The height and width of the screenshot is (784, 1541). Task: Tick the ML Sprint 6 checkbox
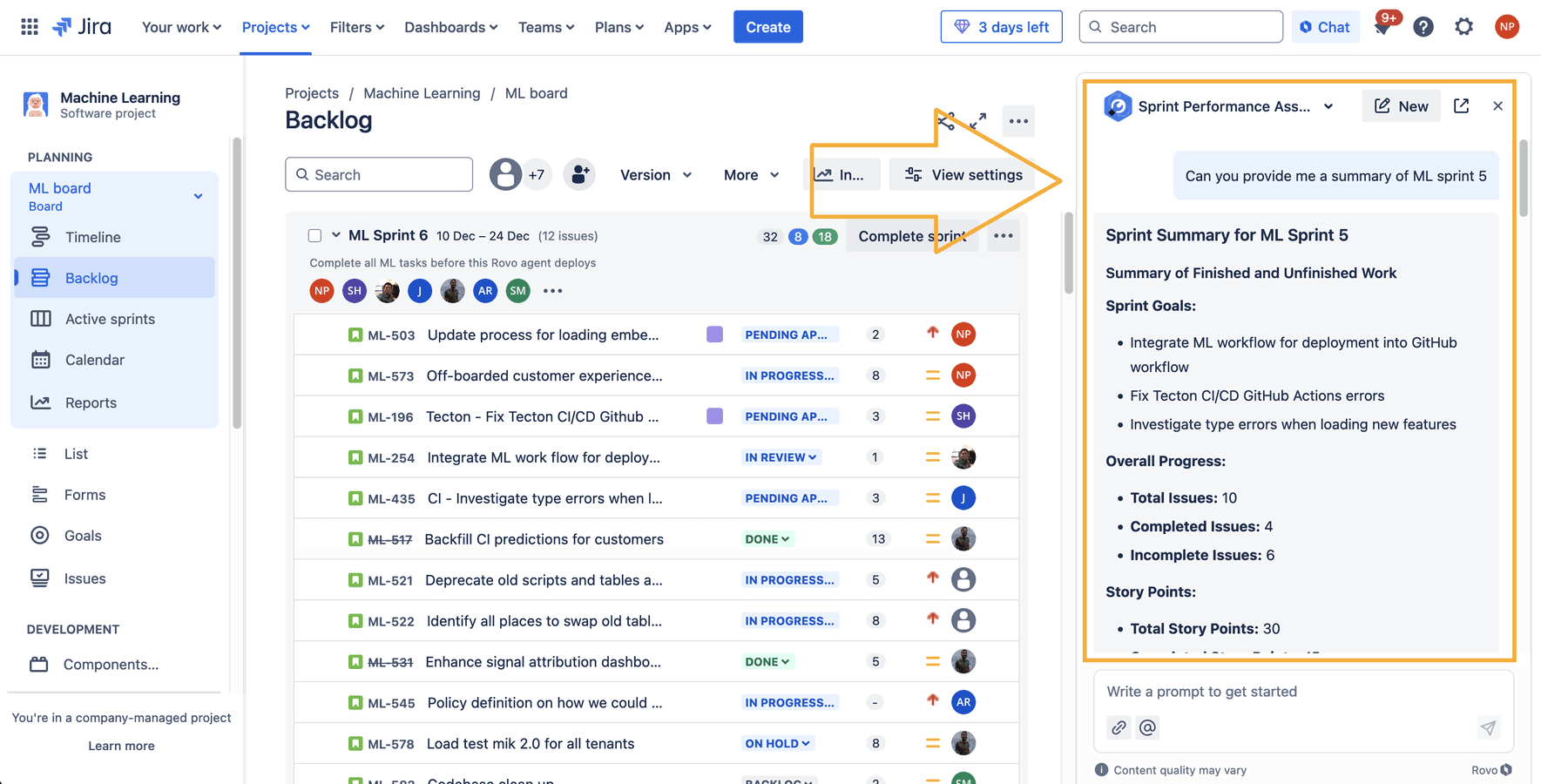click(314, 236)
